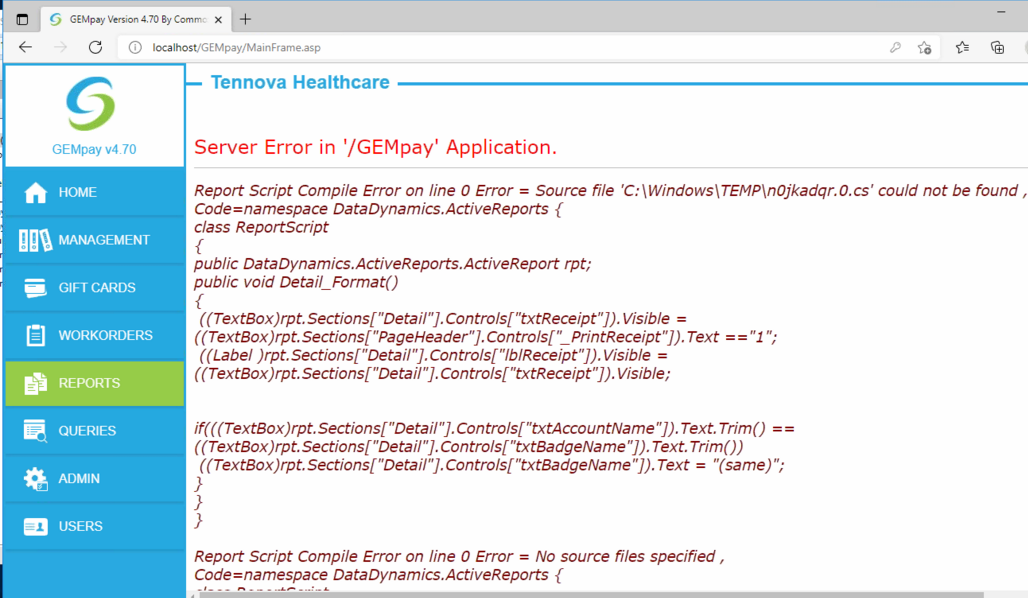Go back using the browser back arrow
This screenshot has height=598, width=1028.
point(26,47)
